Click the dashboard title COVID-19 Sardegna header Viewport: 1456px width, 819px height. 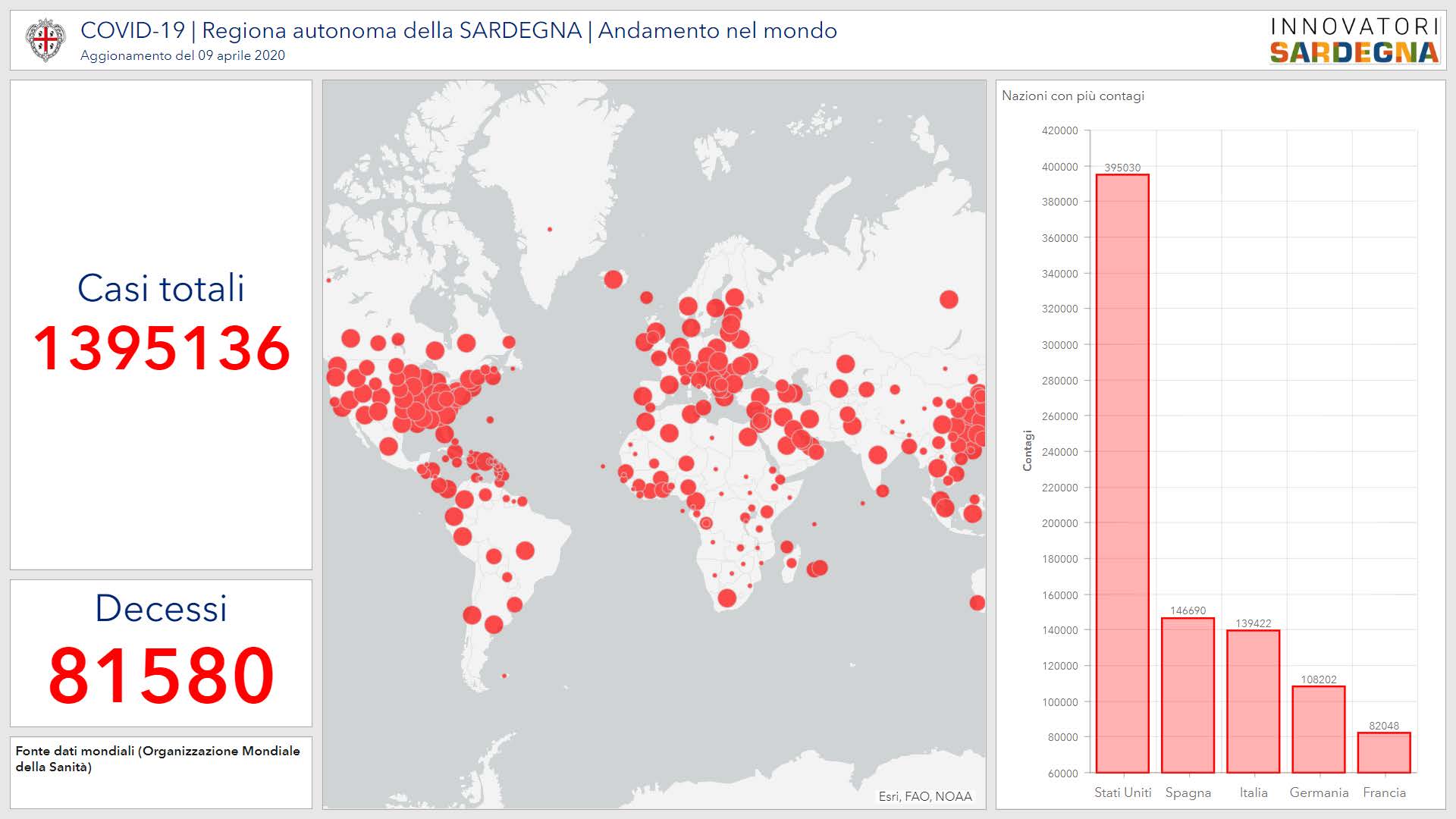(458, 30)
